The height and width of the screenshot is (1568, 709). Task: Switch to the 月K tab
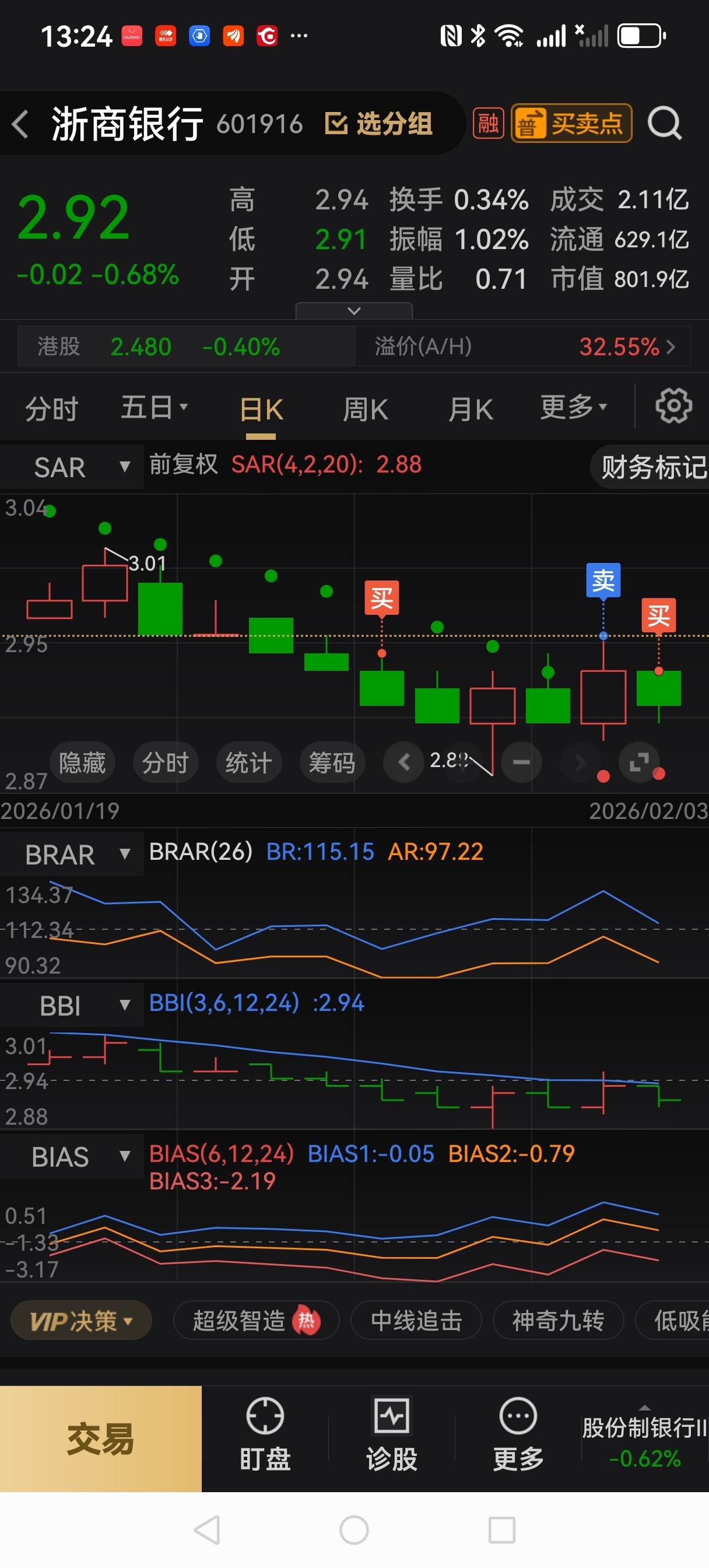coord(471,409)
